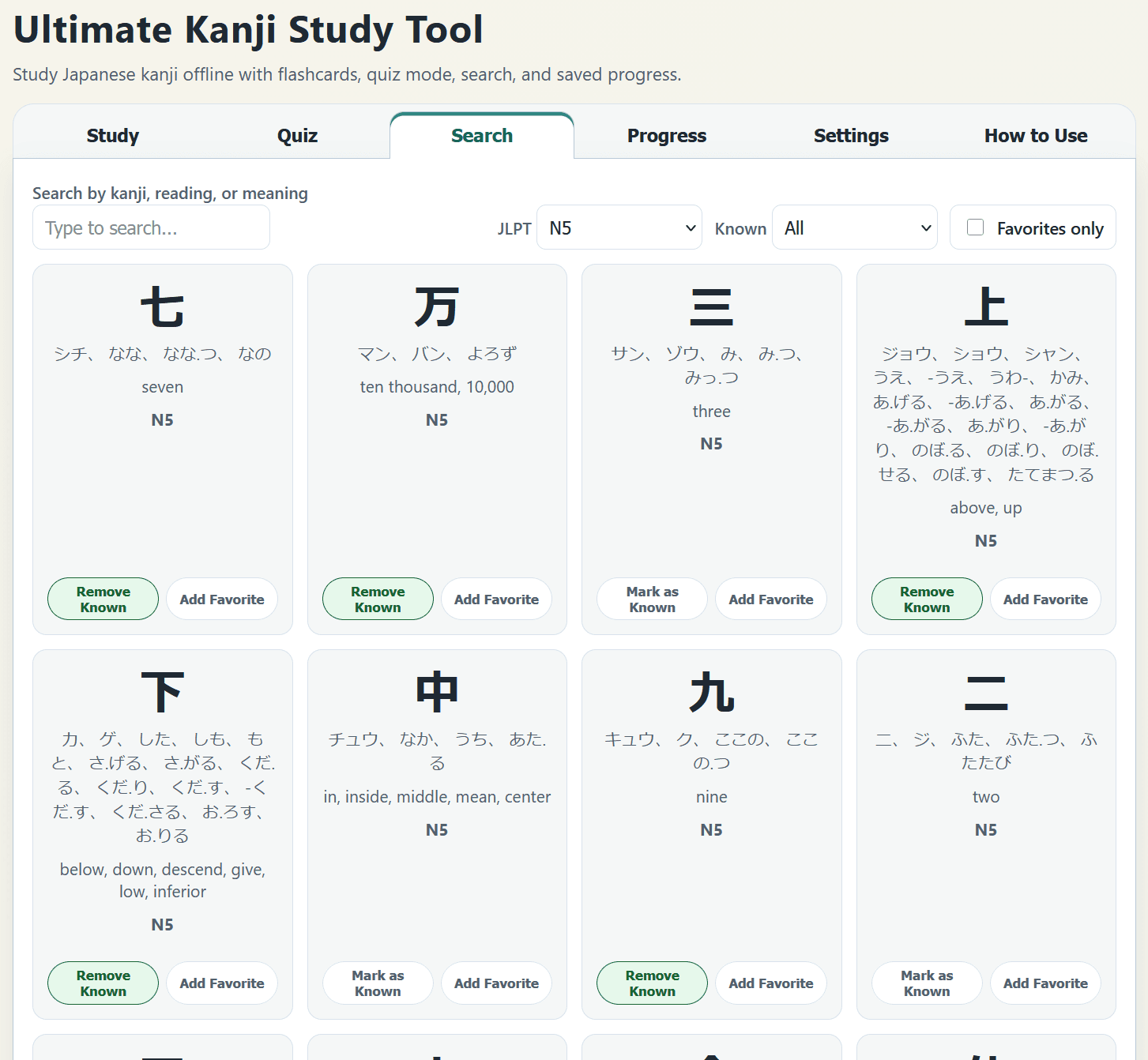This screenshot has height=1060, width=1148.
Task: Click the large 三 kanji character
Action: 712,307
